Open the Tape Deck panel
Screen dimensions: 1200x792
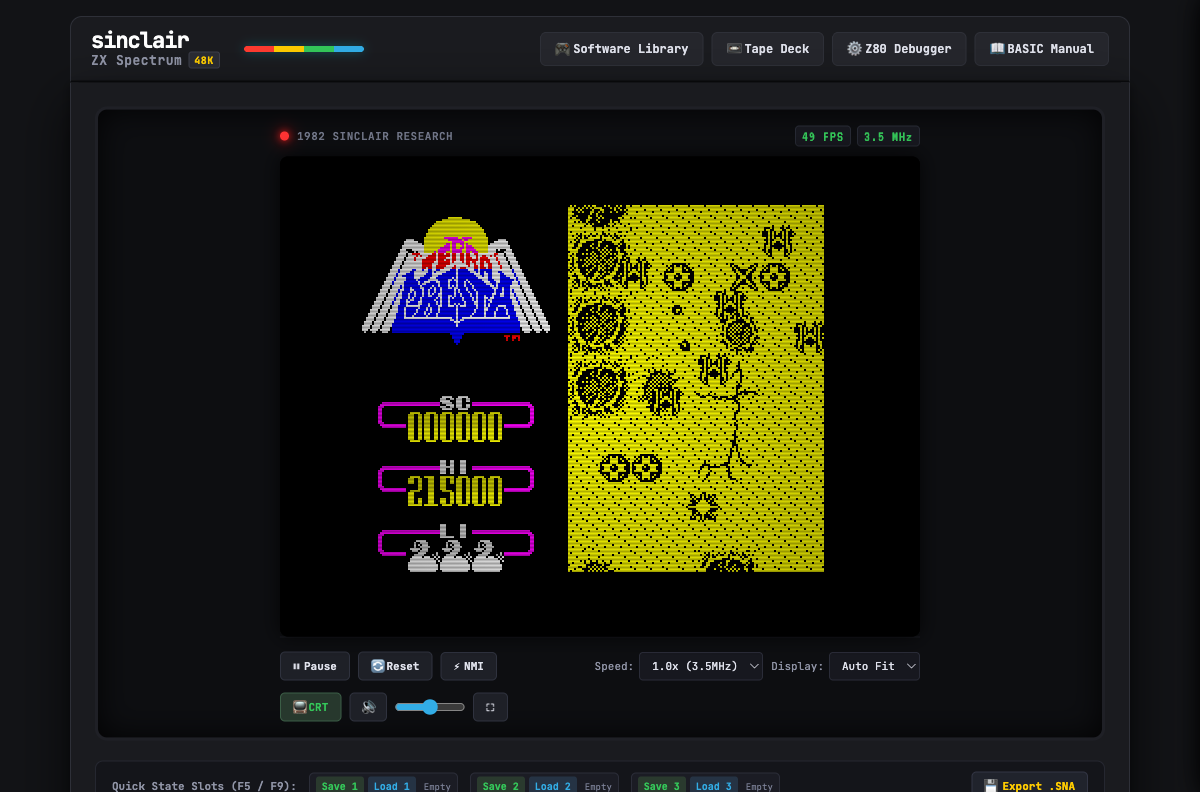click(767, 49)
